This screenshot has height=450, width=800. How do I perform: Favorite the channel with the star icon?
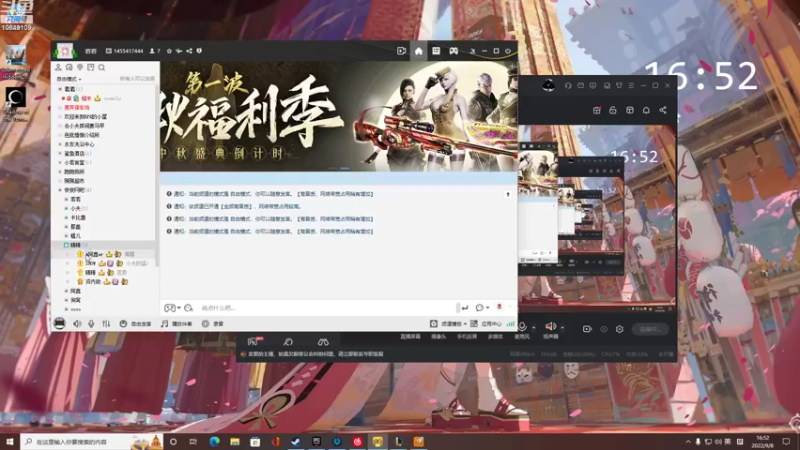169,51
